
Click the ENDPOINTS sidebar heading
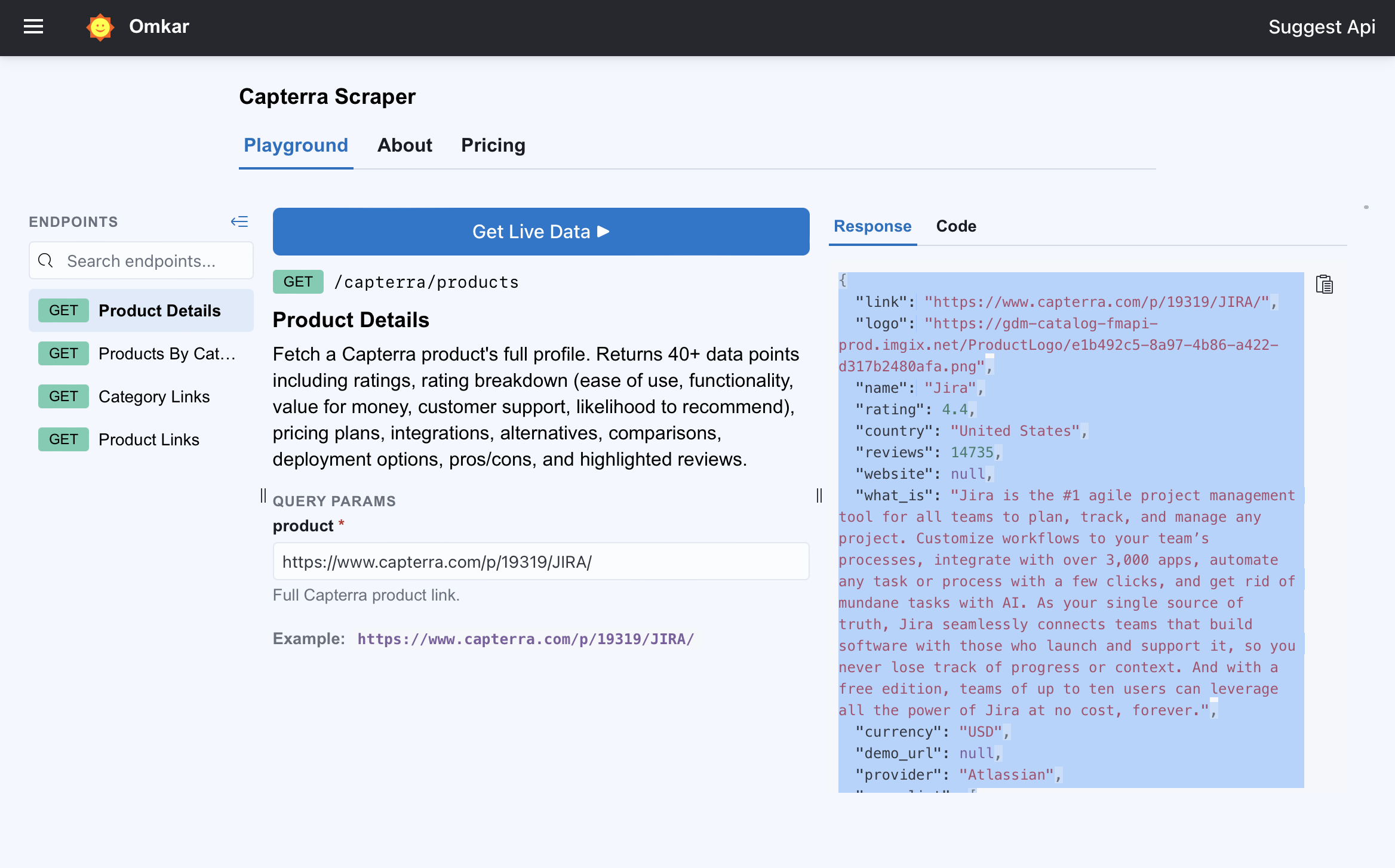pyautogui.click(x=73, y=222)
